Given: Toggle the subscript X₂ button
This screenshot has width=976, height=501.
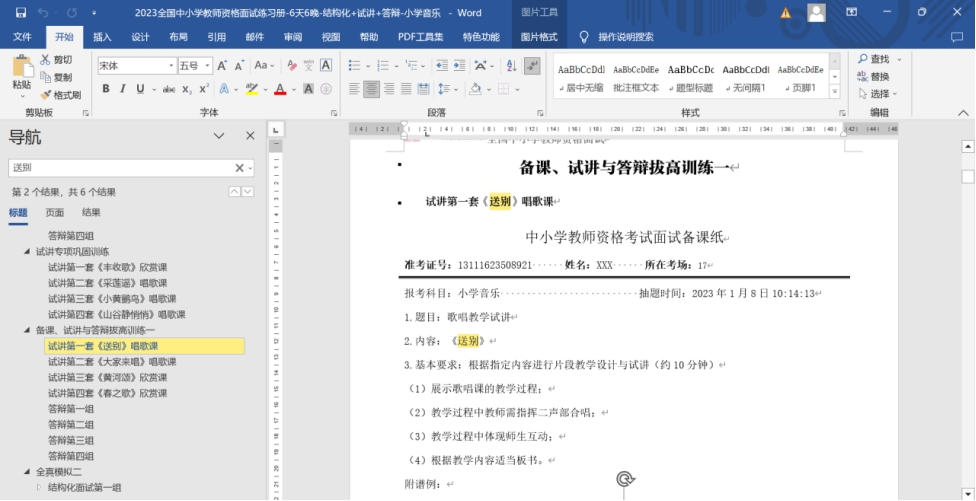Looking at the screenshot, I should pos(187,89).
